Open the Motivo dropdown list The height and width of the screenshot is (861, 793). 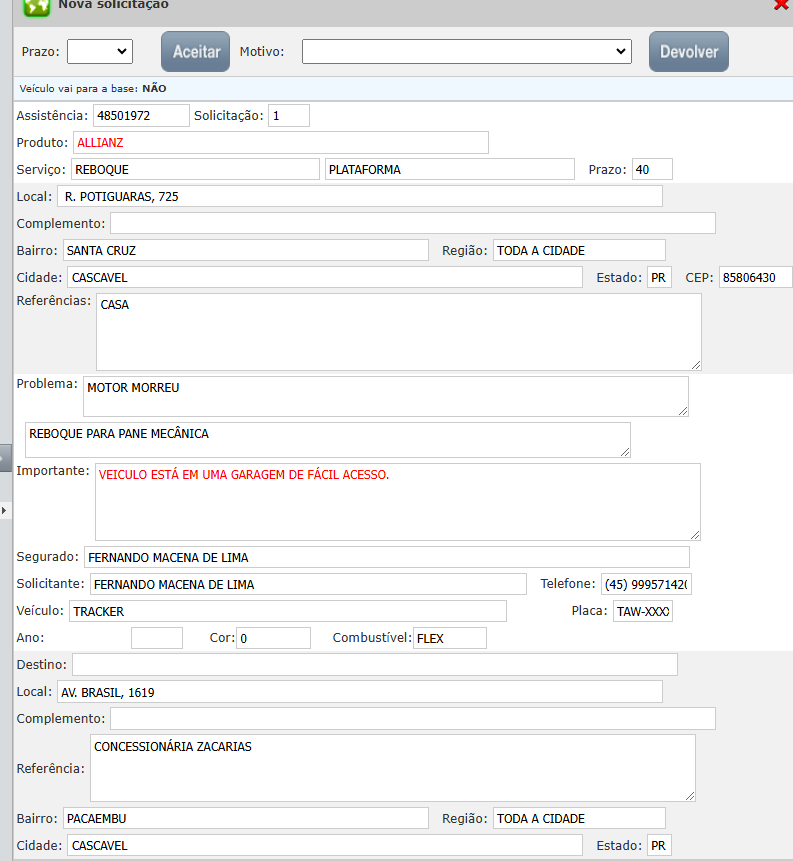click(466, 51)
